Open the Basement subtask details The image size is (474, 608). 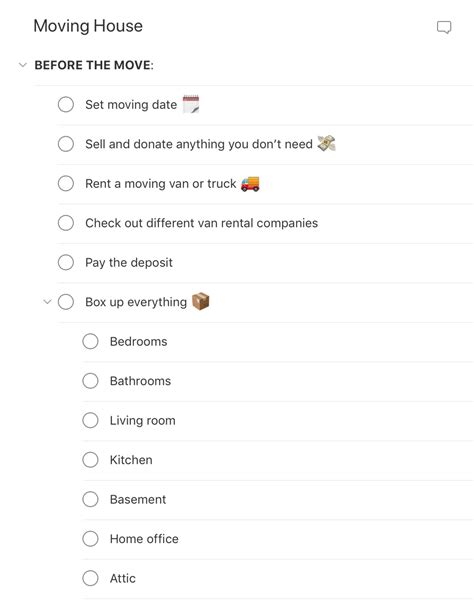(138, 499)
